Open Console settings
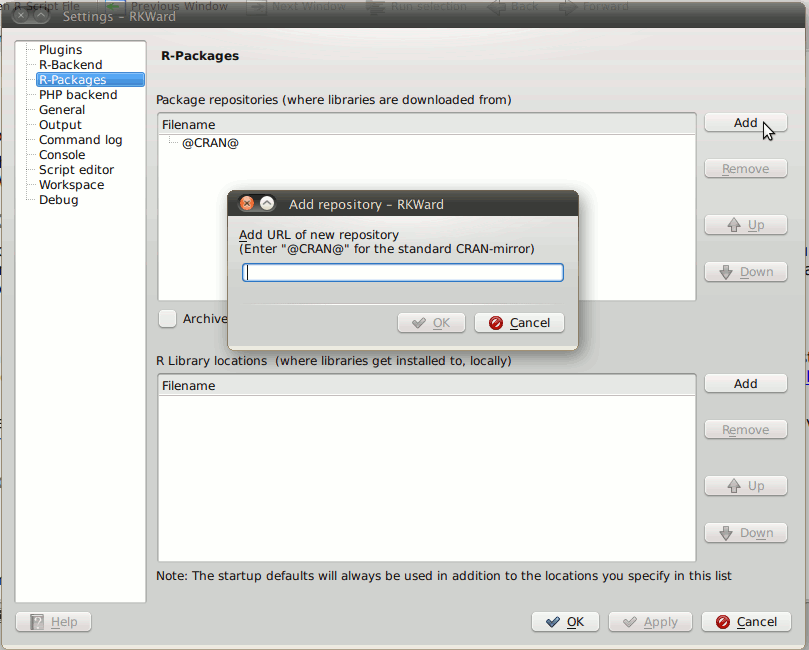809x650 pixels. click(x=62, y=155)
